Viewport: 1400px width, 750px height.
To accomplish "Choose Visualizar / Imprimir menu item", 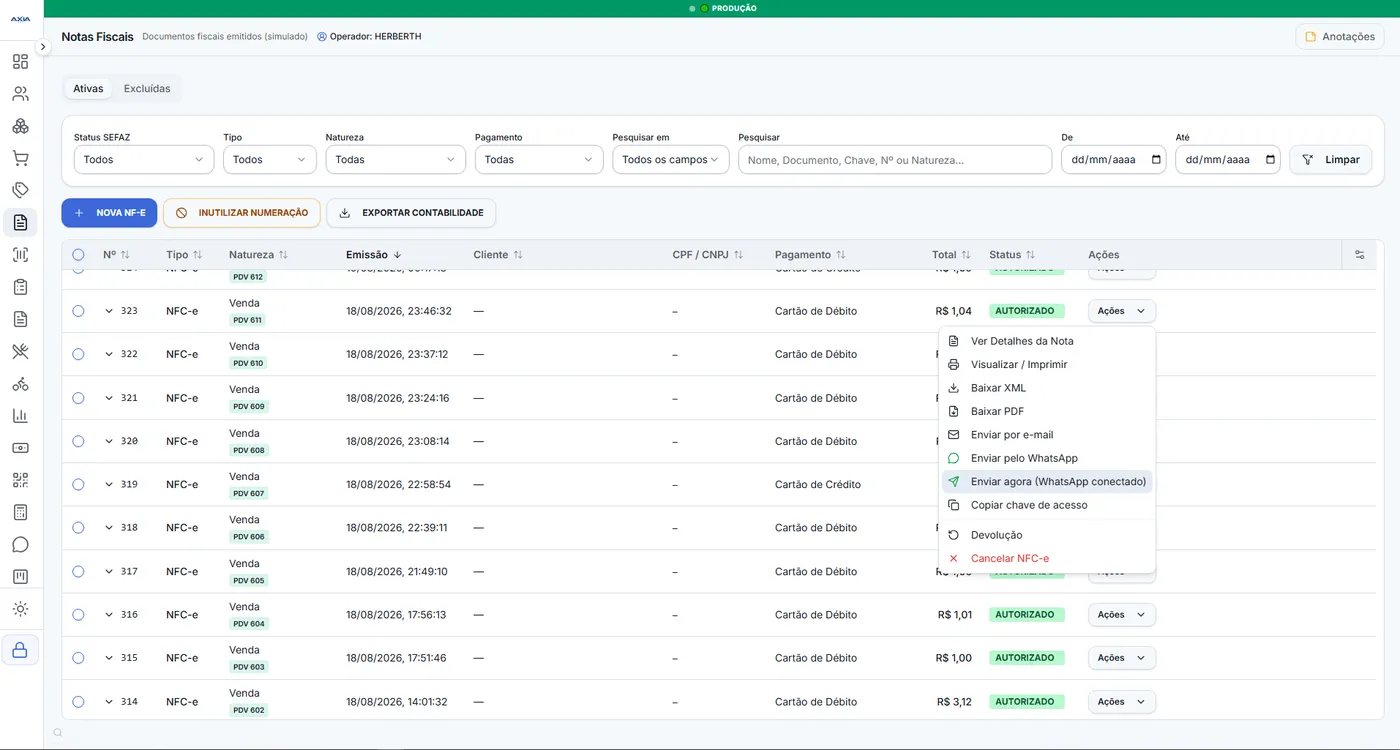I will [1047, 364].
